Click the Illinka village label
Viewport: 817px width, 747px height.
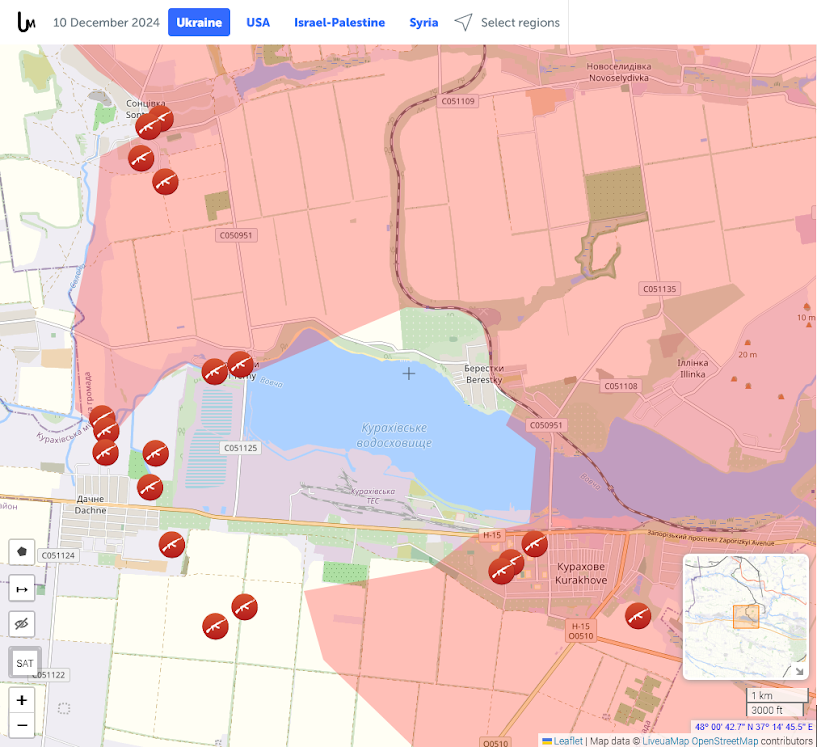tap(692, 368)
